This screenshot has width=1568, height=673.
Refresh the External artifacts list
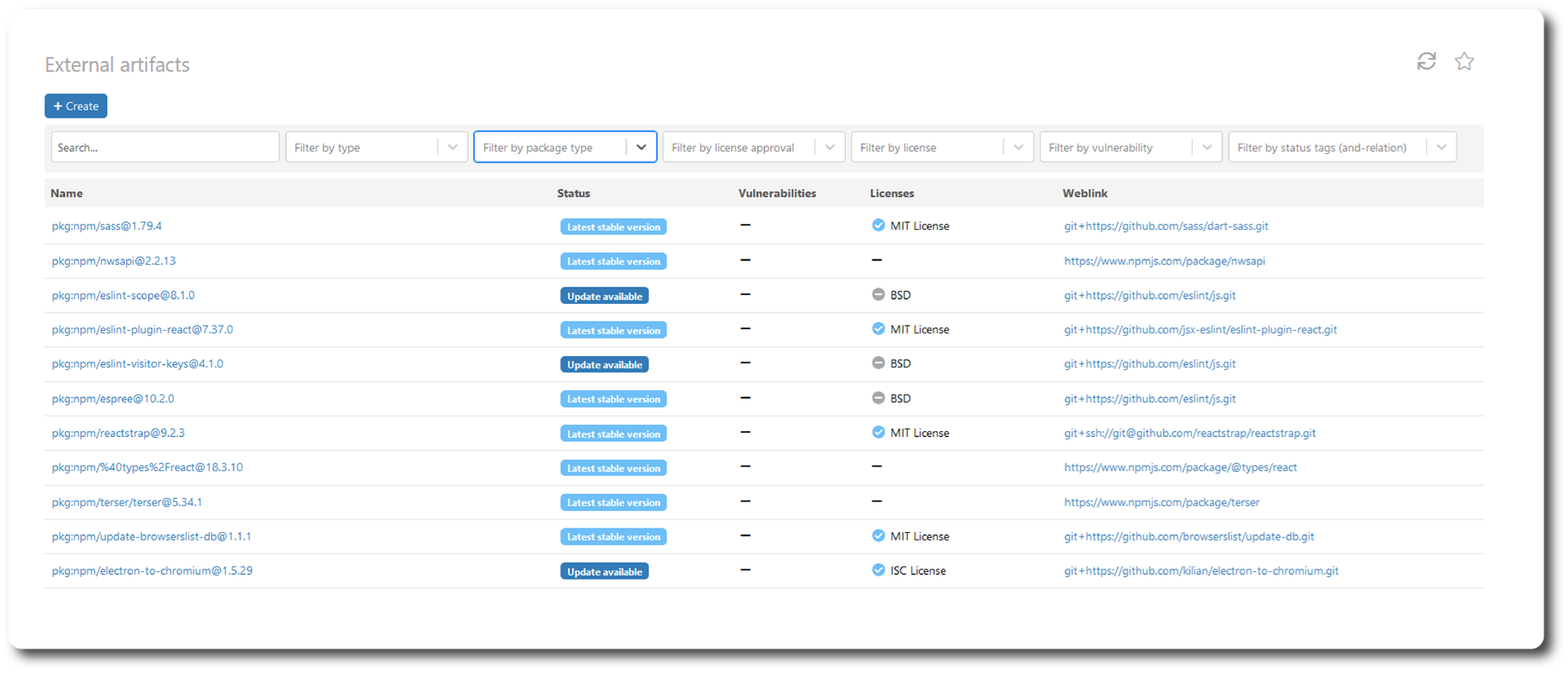[1426, 61]
